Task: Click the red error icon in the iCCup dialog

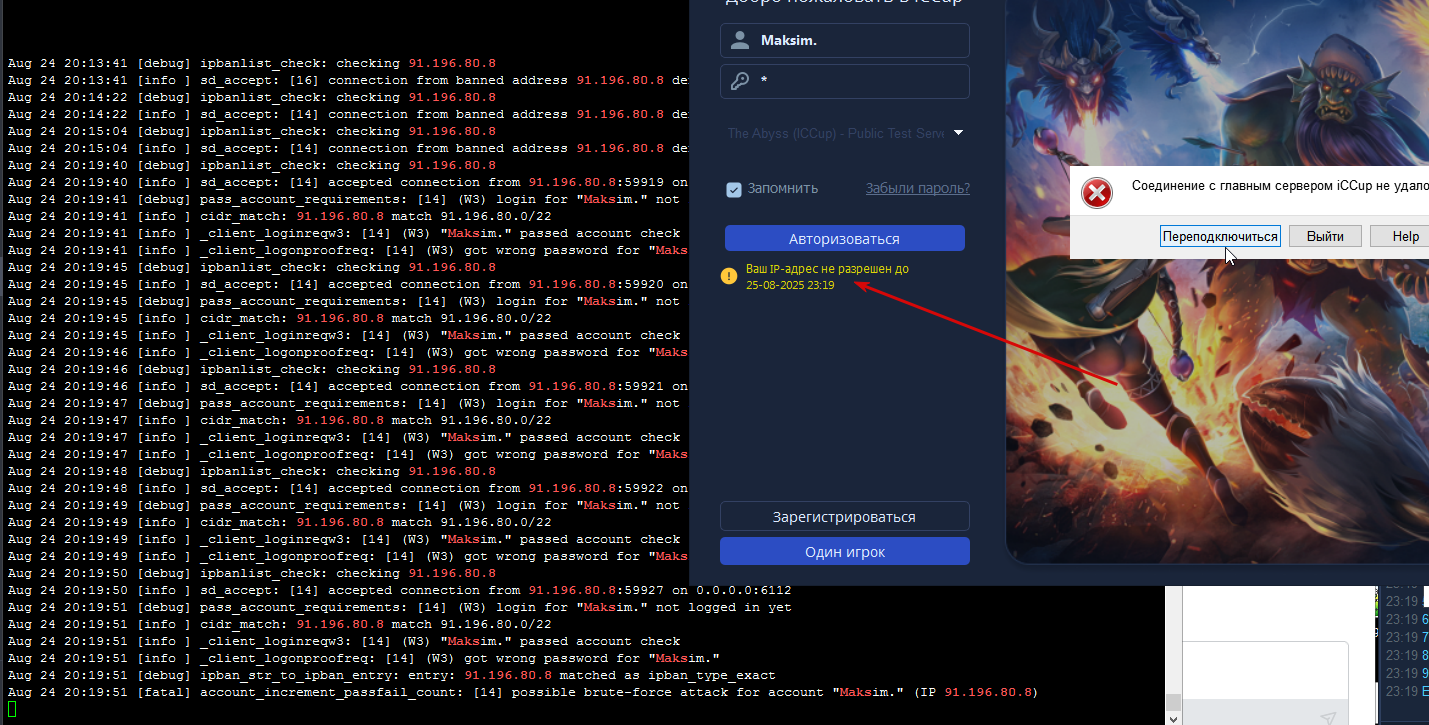Action: click(x=1097, y=192)
